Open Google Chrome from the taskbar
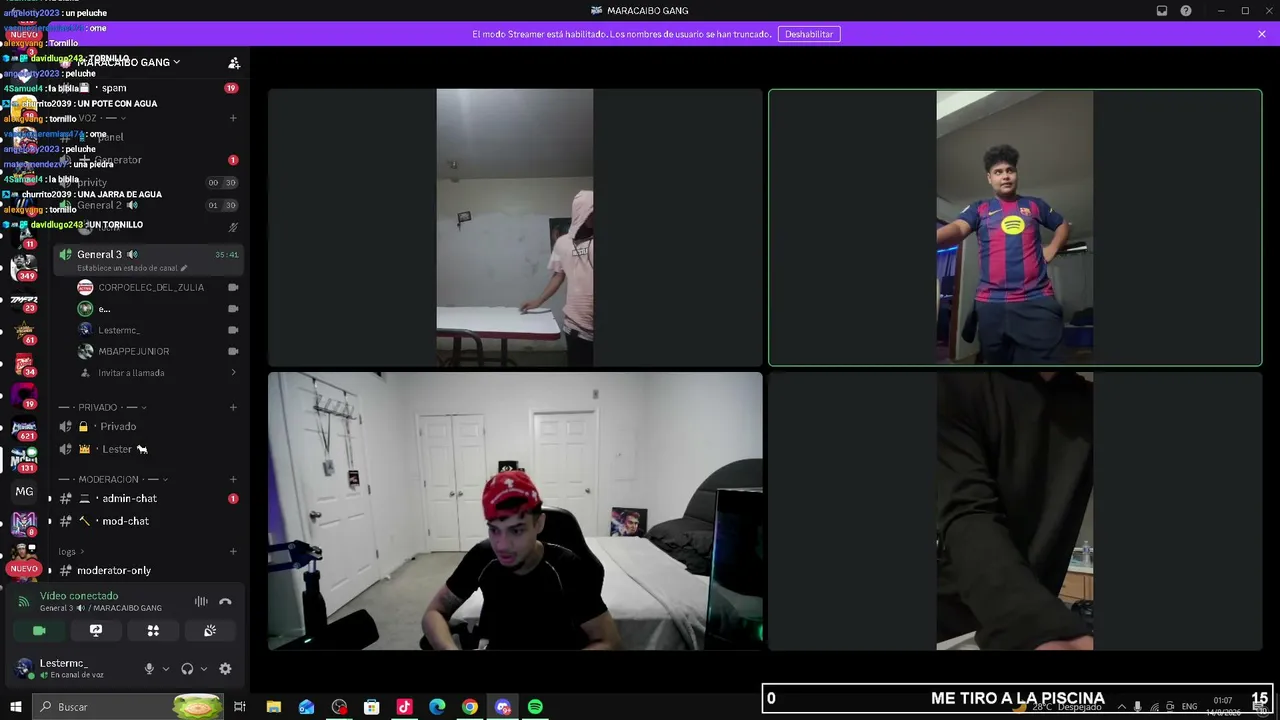The height and width of the screenshot is (720, 1280). click(470, 707)
